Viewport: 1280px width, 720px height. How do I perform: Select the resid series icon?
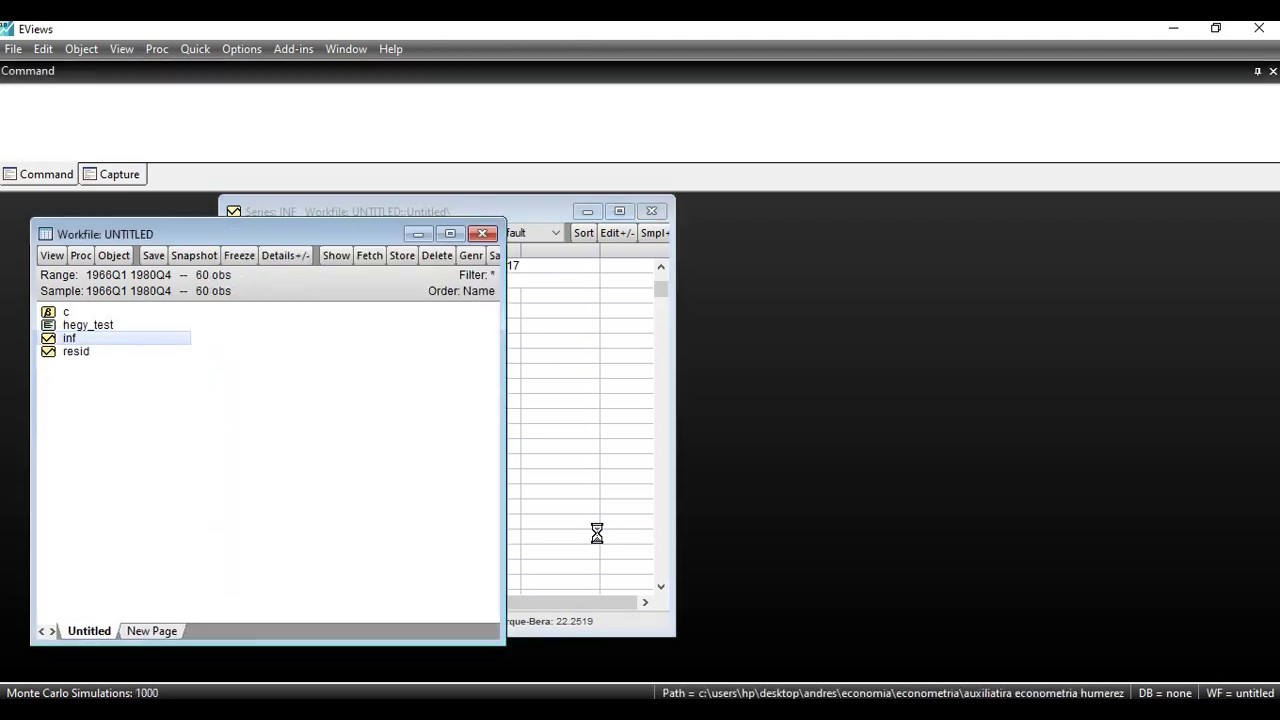point(48,351)
